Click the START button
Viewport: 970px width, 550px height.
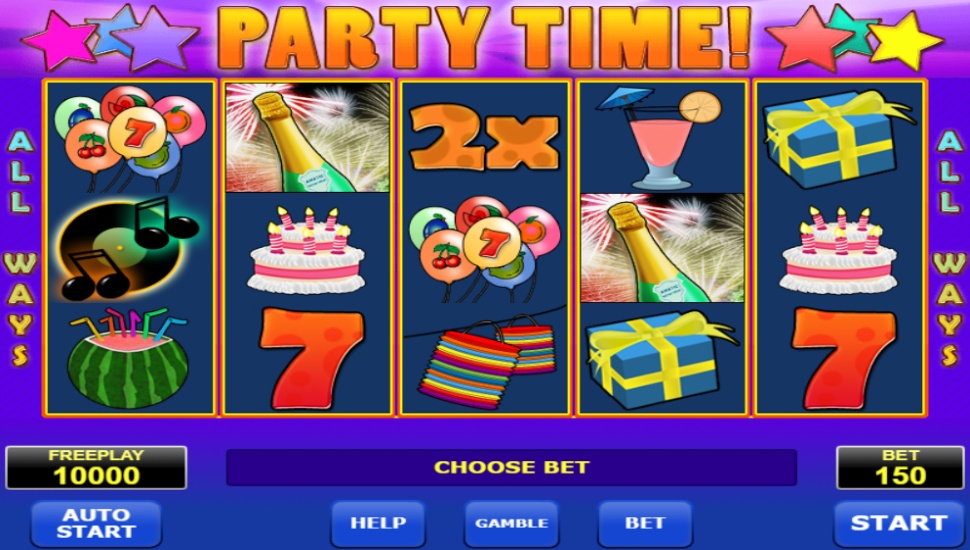pyautogui.click(x=899, y=523)
